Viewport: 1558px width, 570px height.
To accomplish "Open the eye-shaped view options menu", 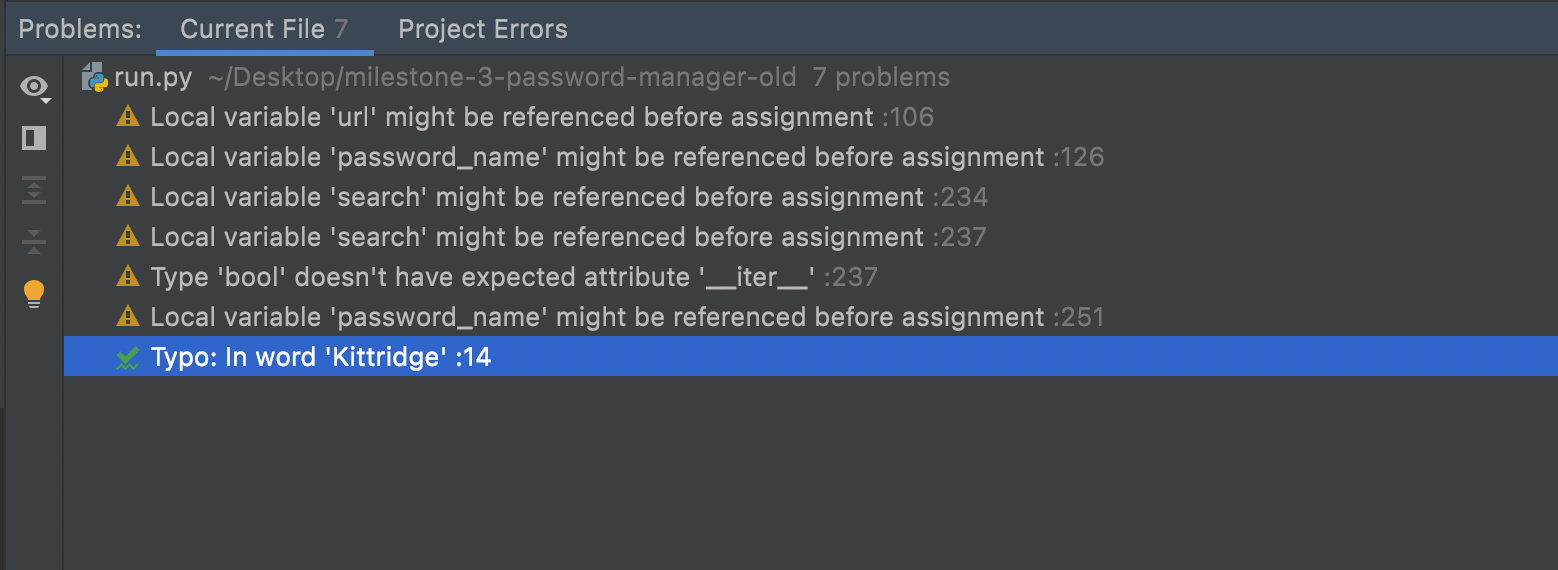I will [35, 88].
